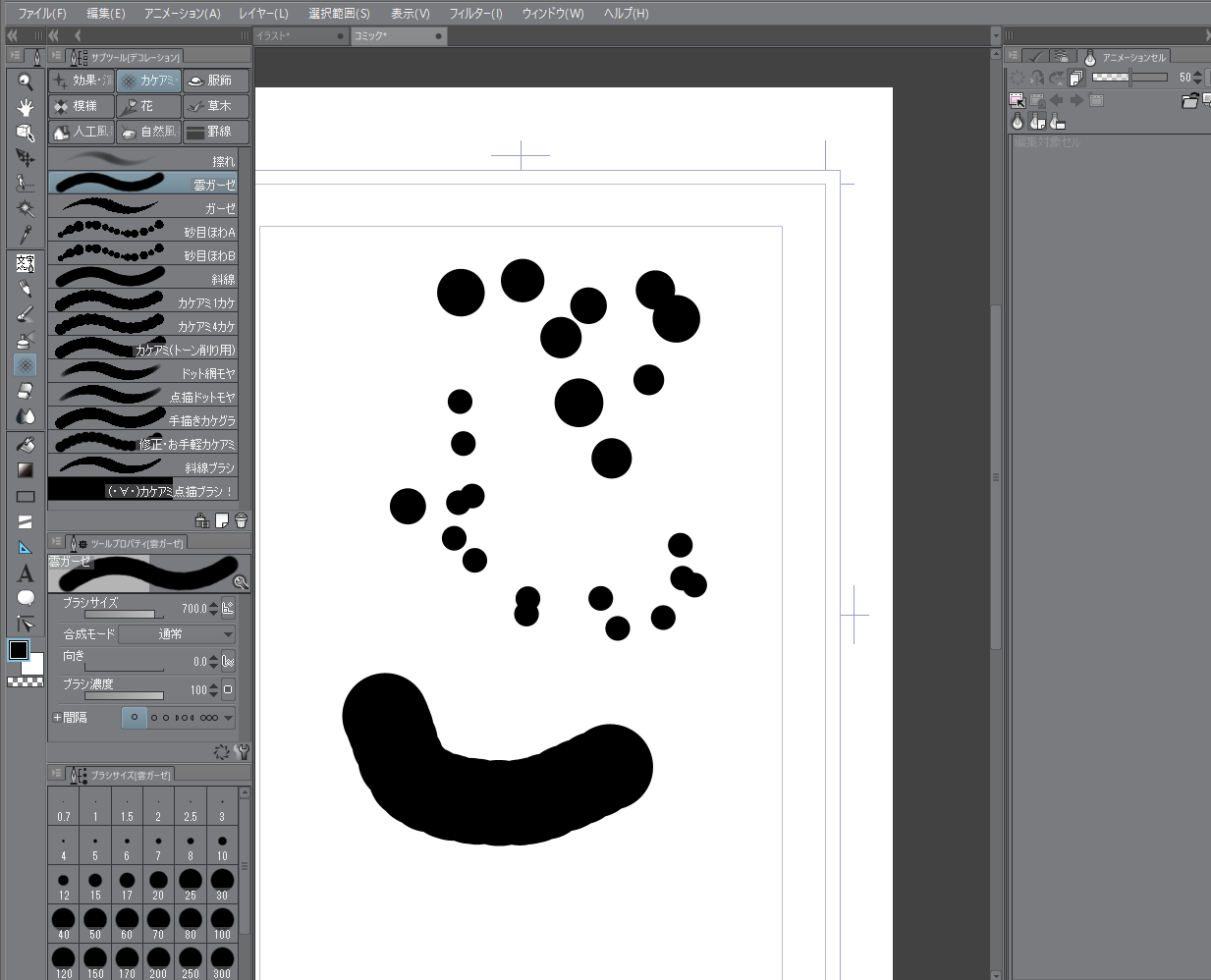Expand the 間隔 spacing options
The width and height of the screenshot is (1211, 980).
pyautogui.click(x=57, y=718)
